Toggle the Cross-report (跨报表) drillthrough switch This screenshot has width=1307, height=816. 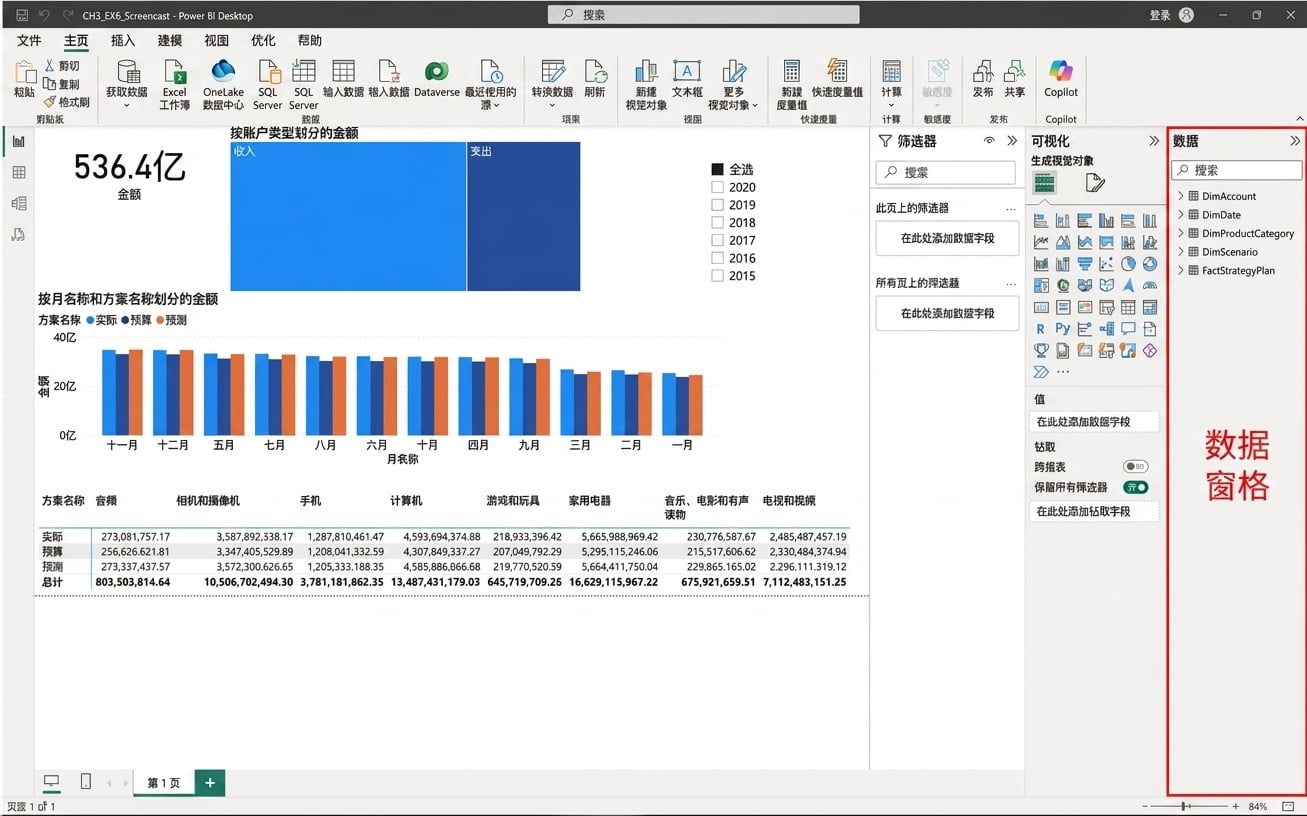[1135, 467]
